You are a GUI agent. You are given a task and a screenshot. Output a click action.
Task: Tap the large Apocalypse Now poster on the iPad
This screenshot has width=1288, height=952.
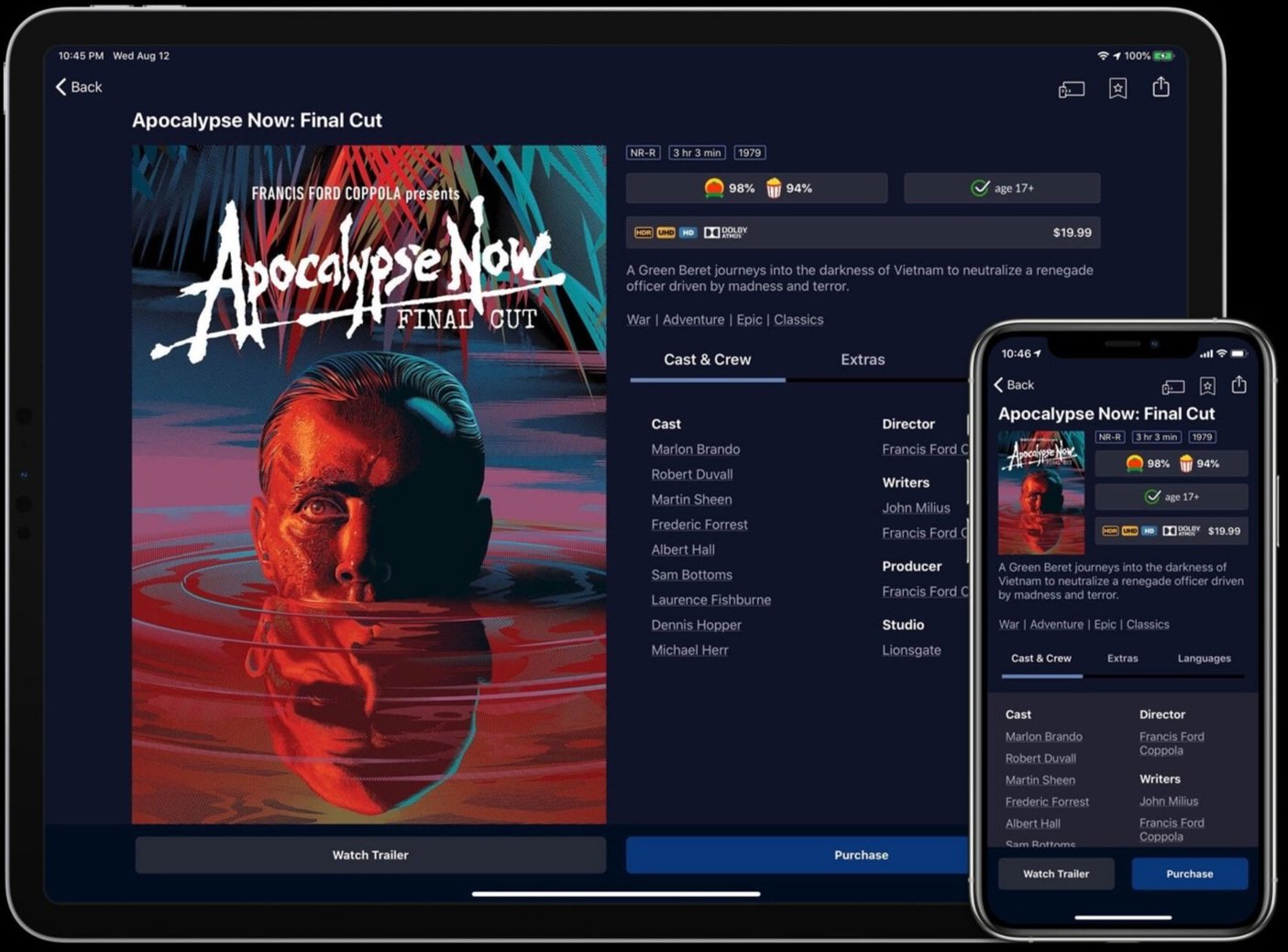pyautogui.click(x=369, y=484)
